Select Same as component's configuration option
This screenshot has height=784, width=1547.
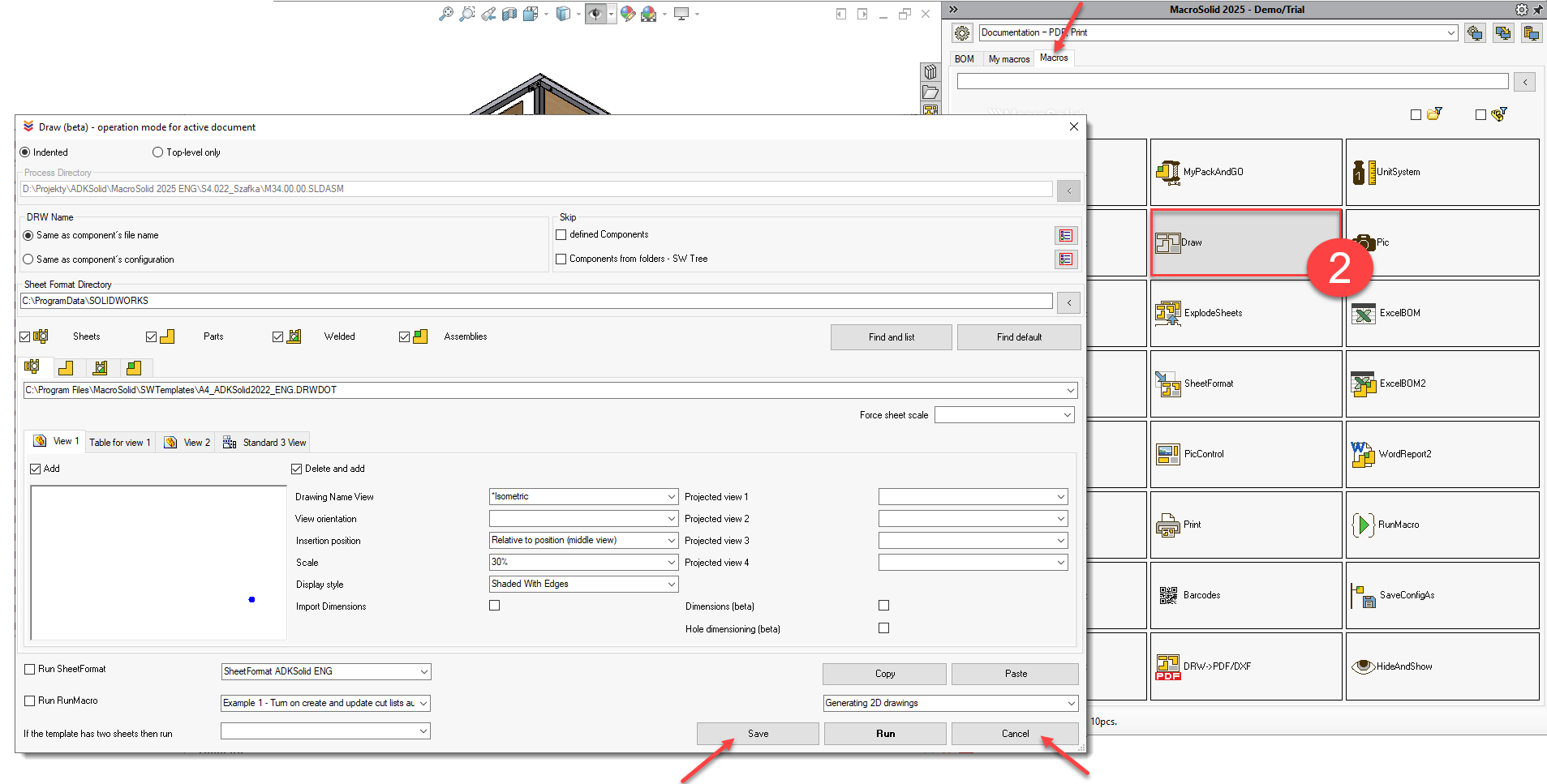tap(28, 259)
